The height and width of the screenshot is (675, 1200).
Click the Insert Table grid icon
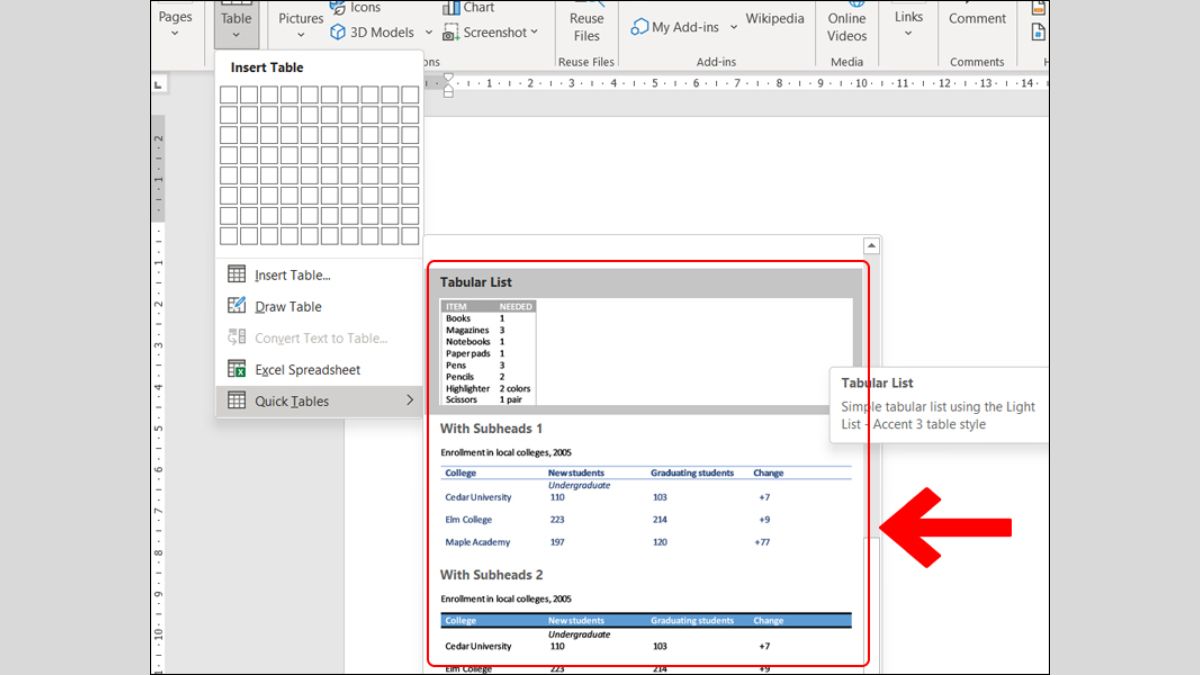237,275
